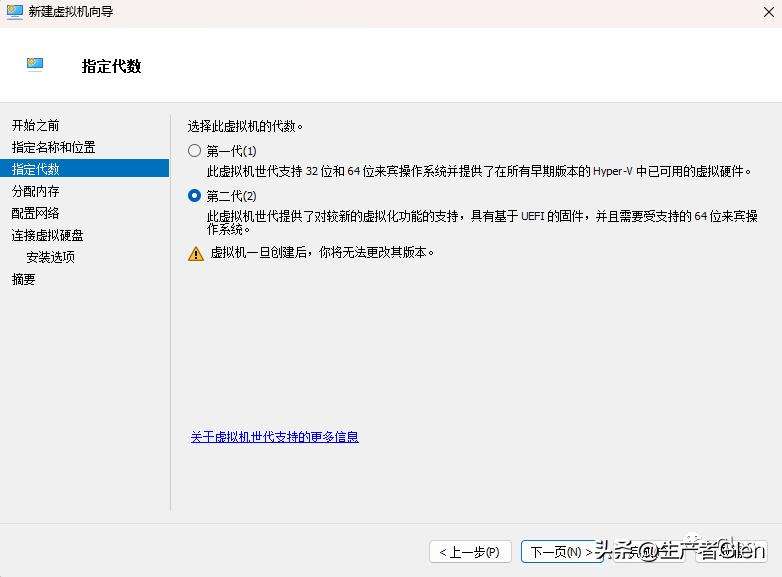Click the header icon beside 指定代数 heading
Screen dimensions: 782x577
[35, 64]
